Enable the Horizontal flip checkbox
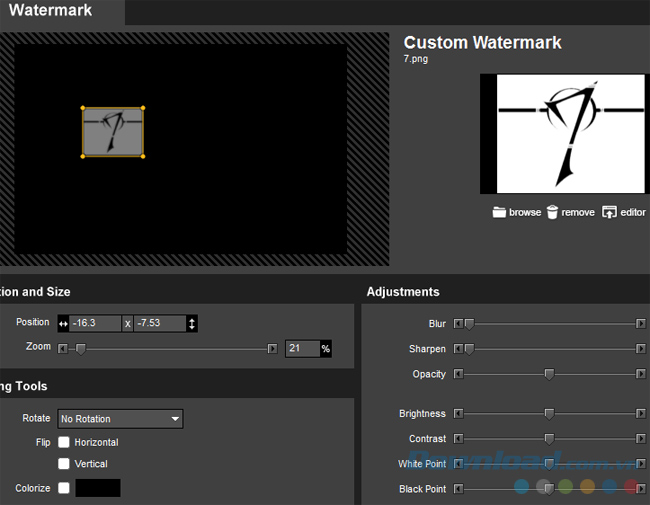Viewport: 650px width, 505px height. click(64, 442)
